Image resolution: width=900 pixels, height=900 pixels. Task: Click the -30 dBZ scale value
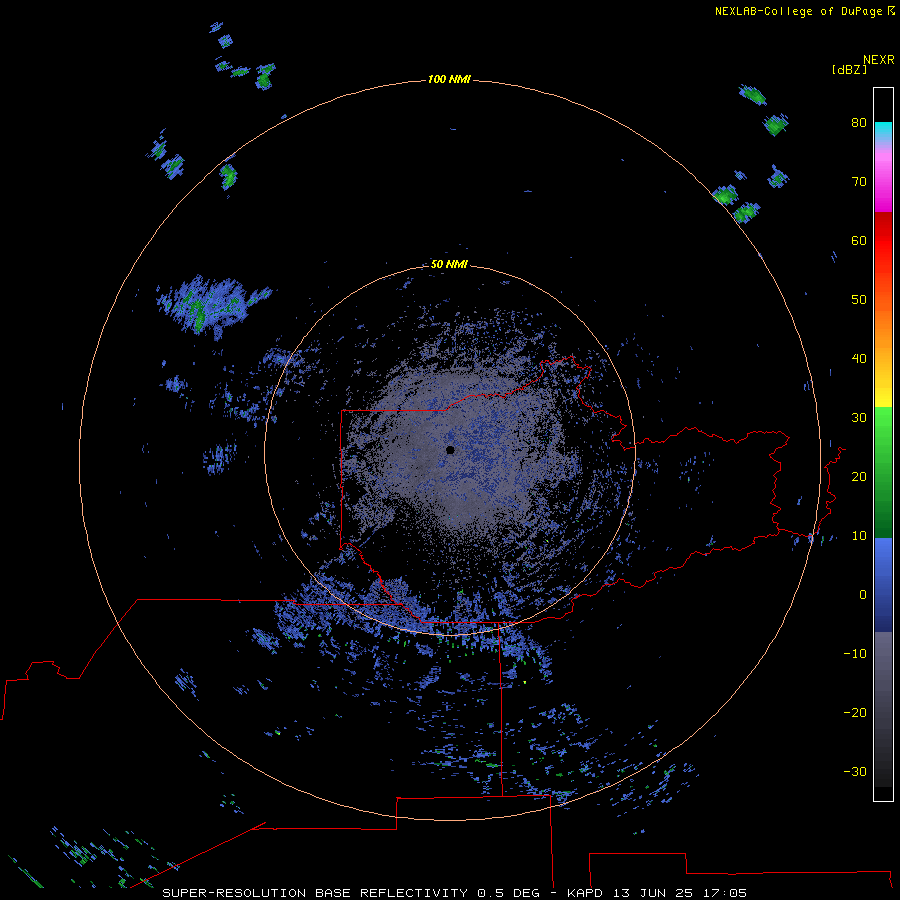855,771
